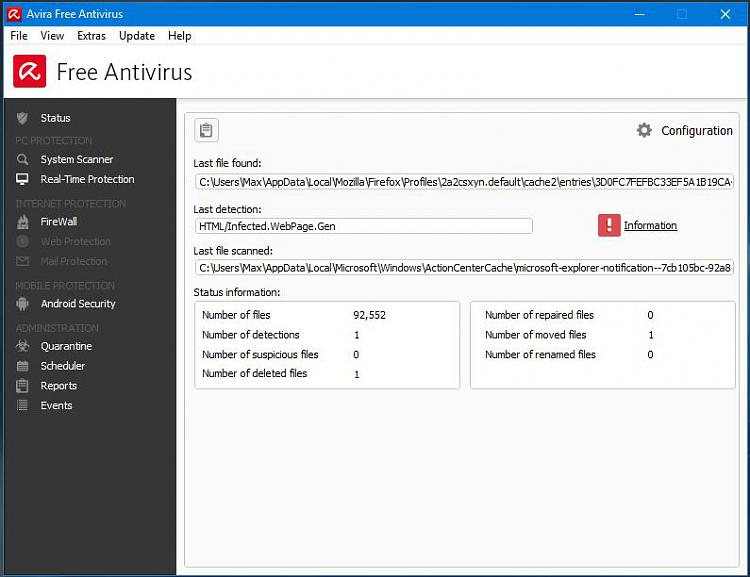Open the Information link for detection
This screenshot has width=750, height=577.
(x=650, y=225)
